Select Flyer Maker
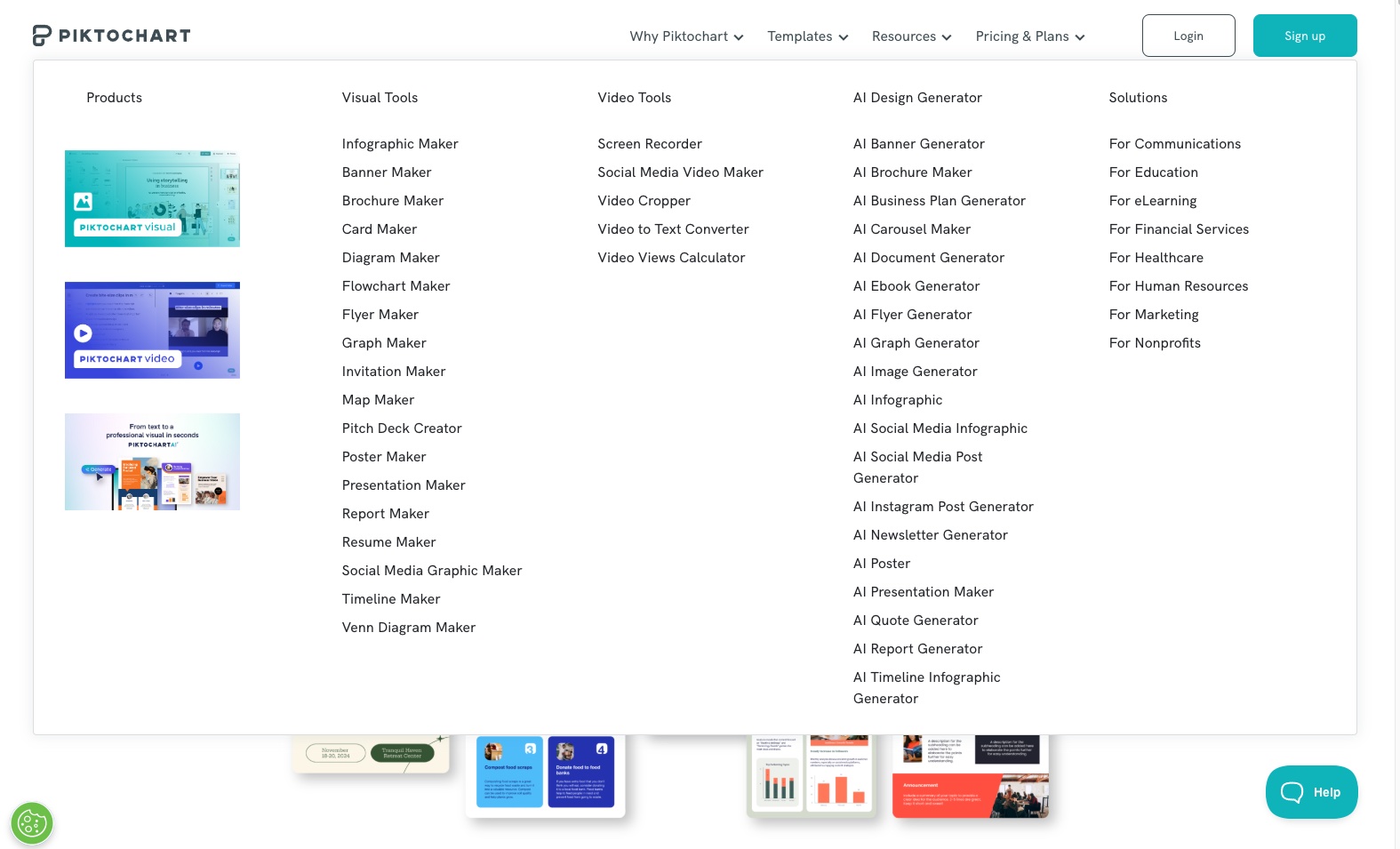This screenshot has height=849, width=1400. click(380, 315)
